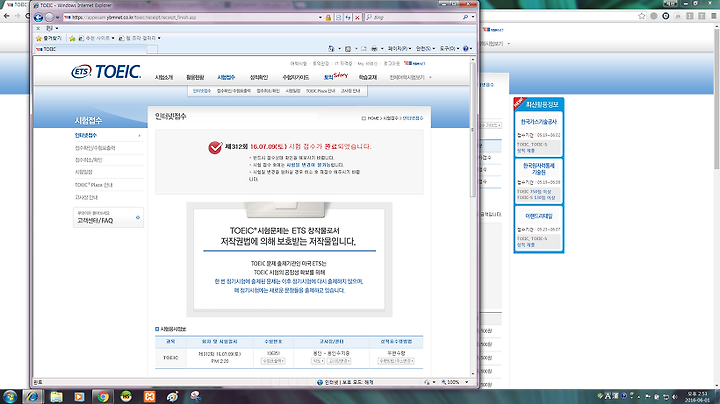Open the recent pages dropdown beside Forward
This screenshot has height=404, width=720.
(x=57, y=17)
